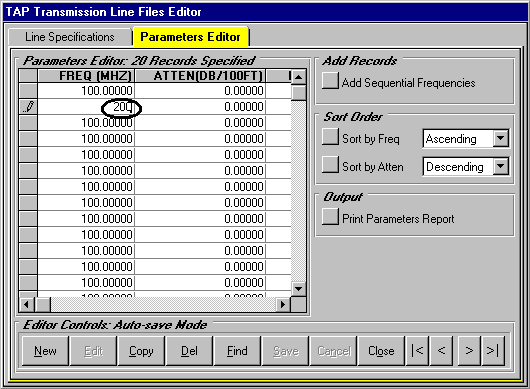This screenshot has height=389, width=530.
Task: Jump to first record with |< button
Action: pos(417,351)
